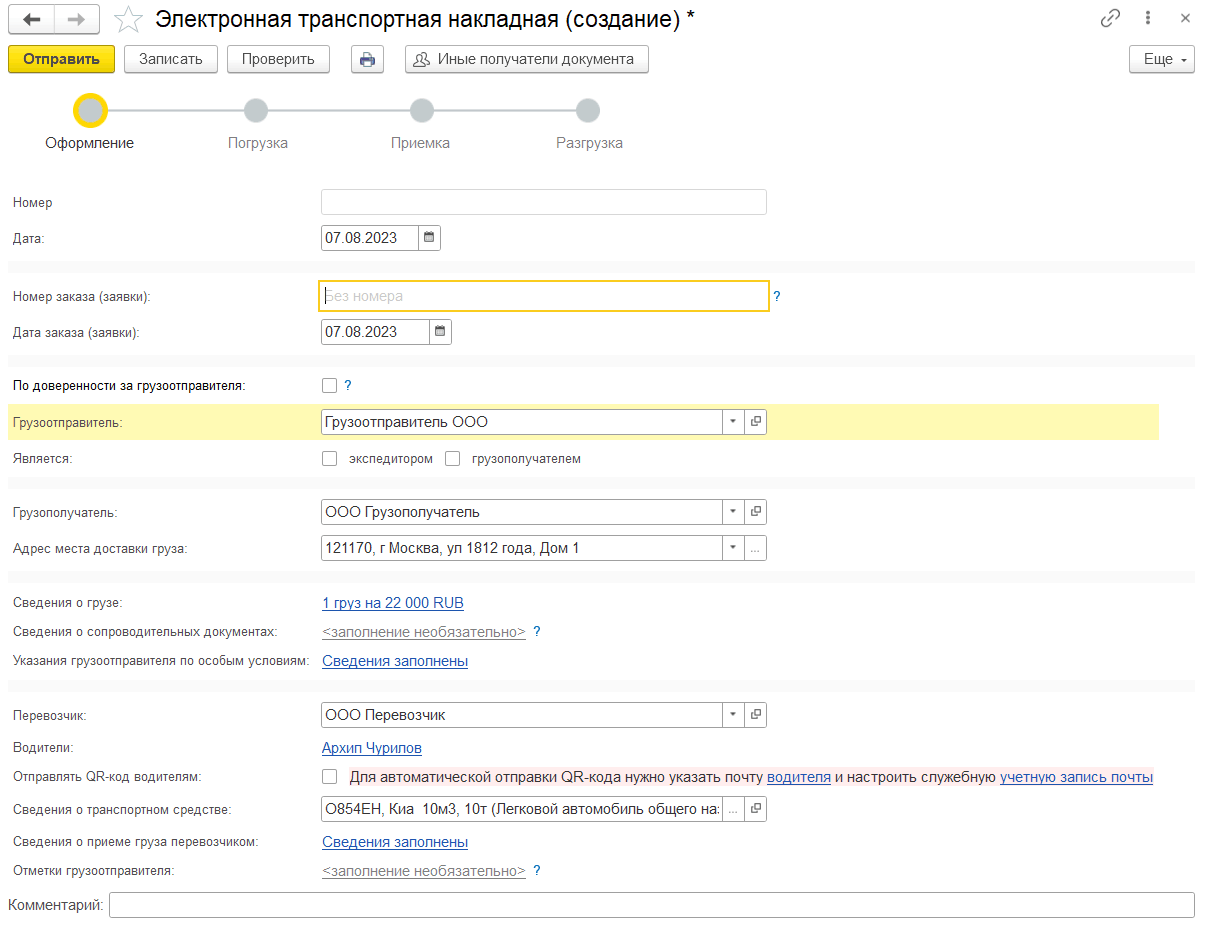
Task: Expand Адрес места доставки груза dropdown
Action: pos(732,548)
